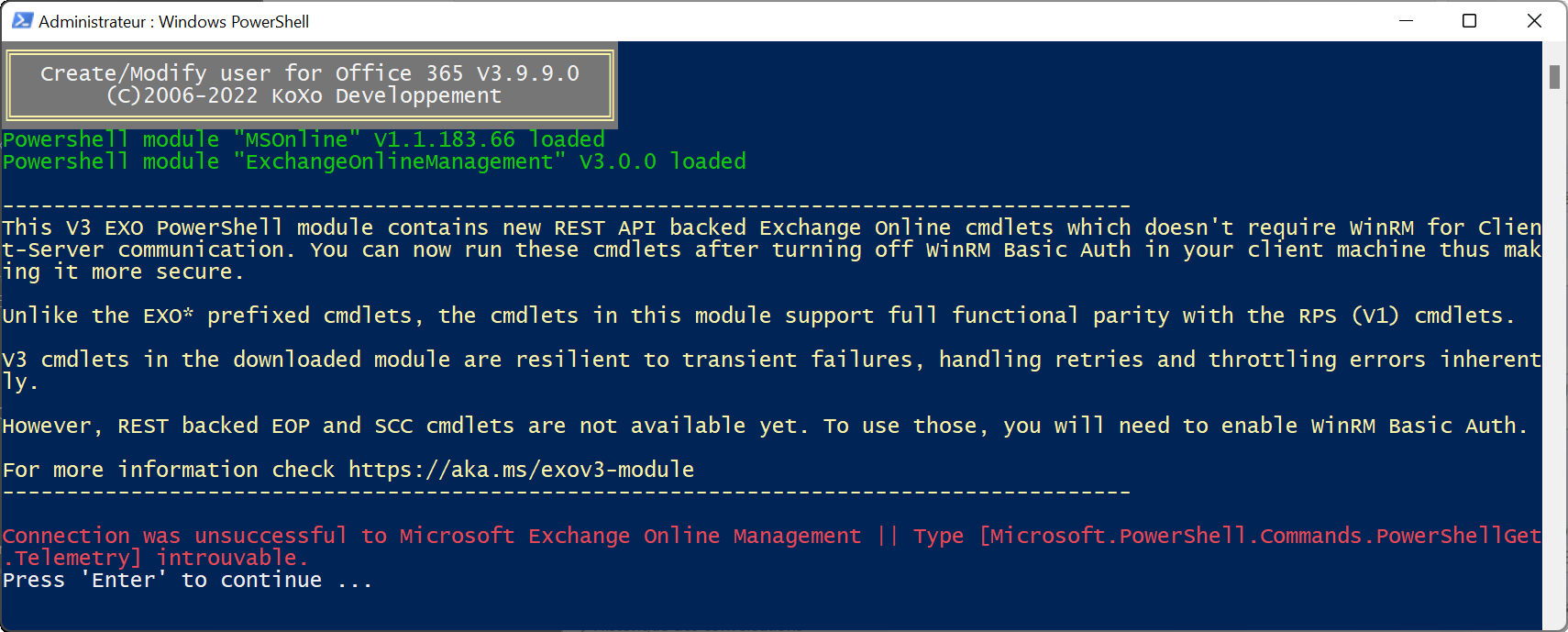Click the 'This V3 EXO PowerShell module' paragraph
Viewport: 1568px width, 632px height.
click(772, 249)
